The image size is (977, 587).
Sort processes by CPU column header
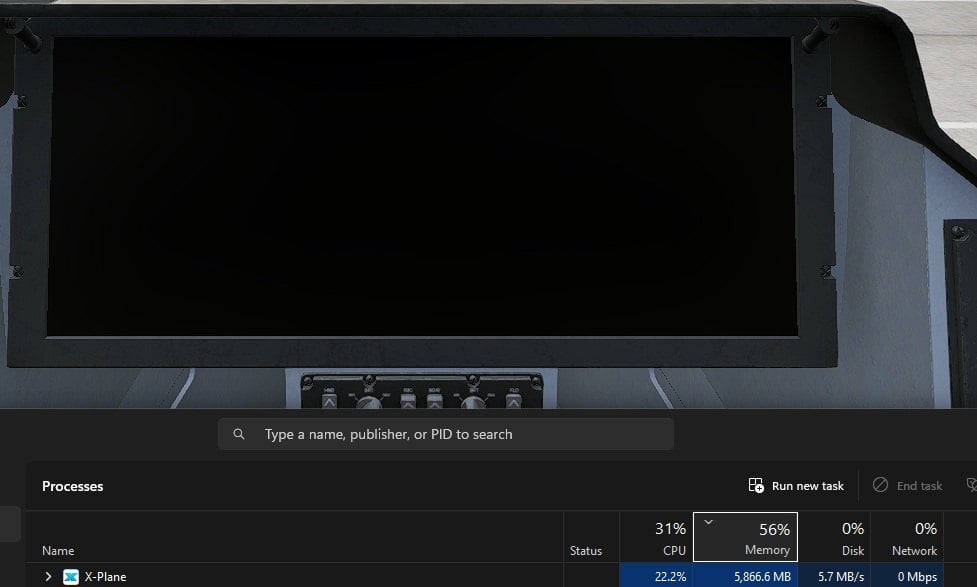coord(655,538)
